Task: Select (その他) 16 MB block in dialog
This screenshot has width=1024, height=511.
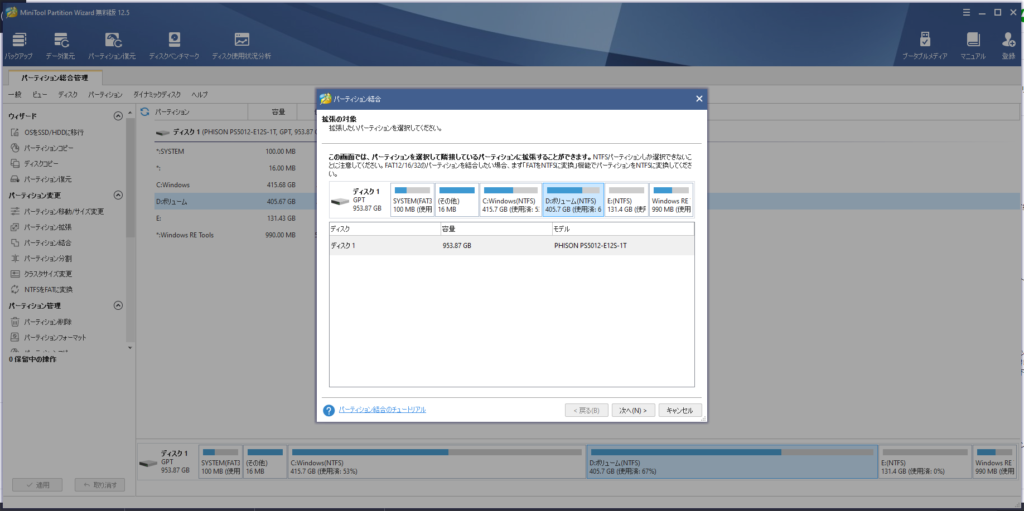Action: pyautogui.click(x=457, y=200)
